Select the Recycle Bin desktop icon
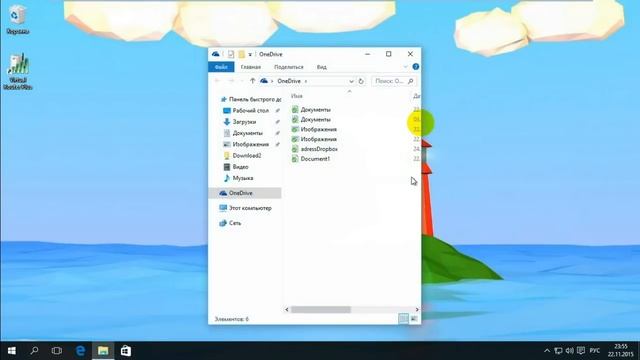 click(18, 20)
